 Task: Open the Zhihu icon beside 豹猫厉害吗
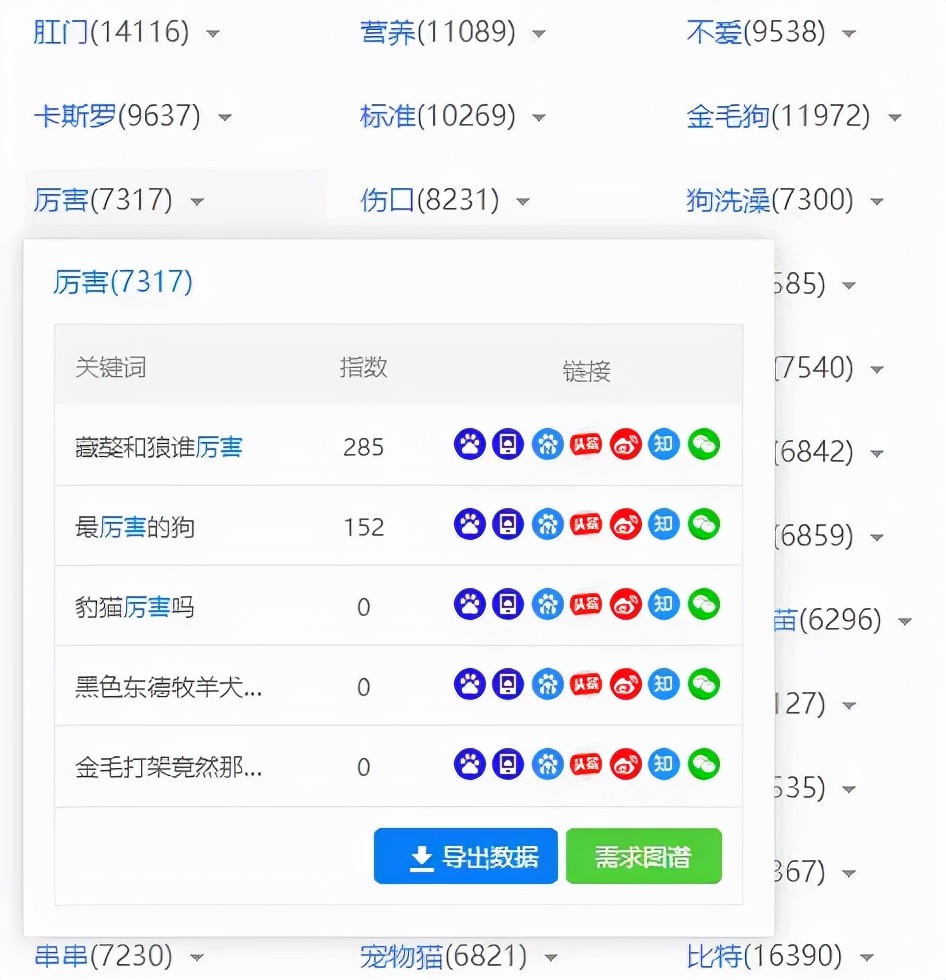point(664,605)
